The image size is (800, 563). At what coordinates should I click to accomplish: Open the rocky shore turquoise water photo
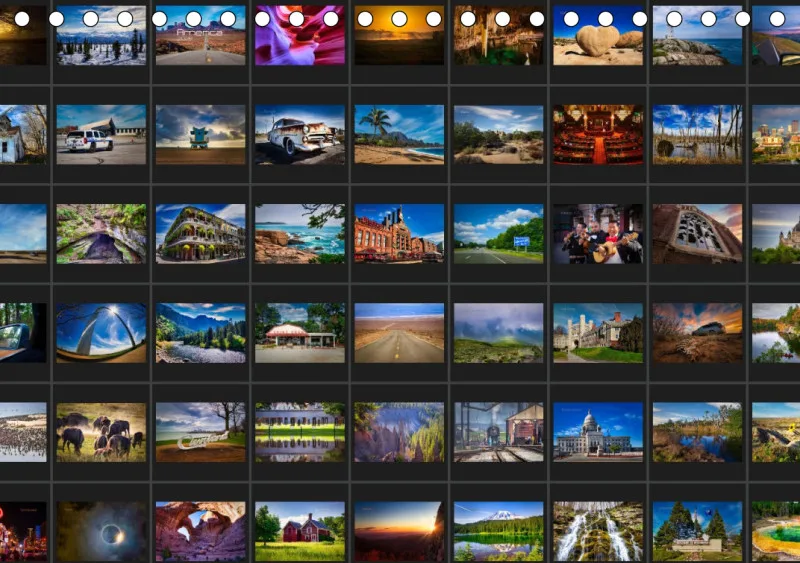point(300,234)
